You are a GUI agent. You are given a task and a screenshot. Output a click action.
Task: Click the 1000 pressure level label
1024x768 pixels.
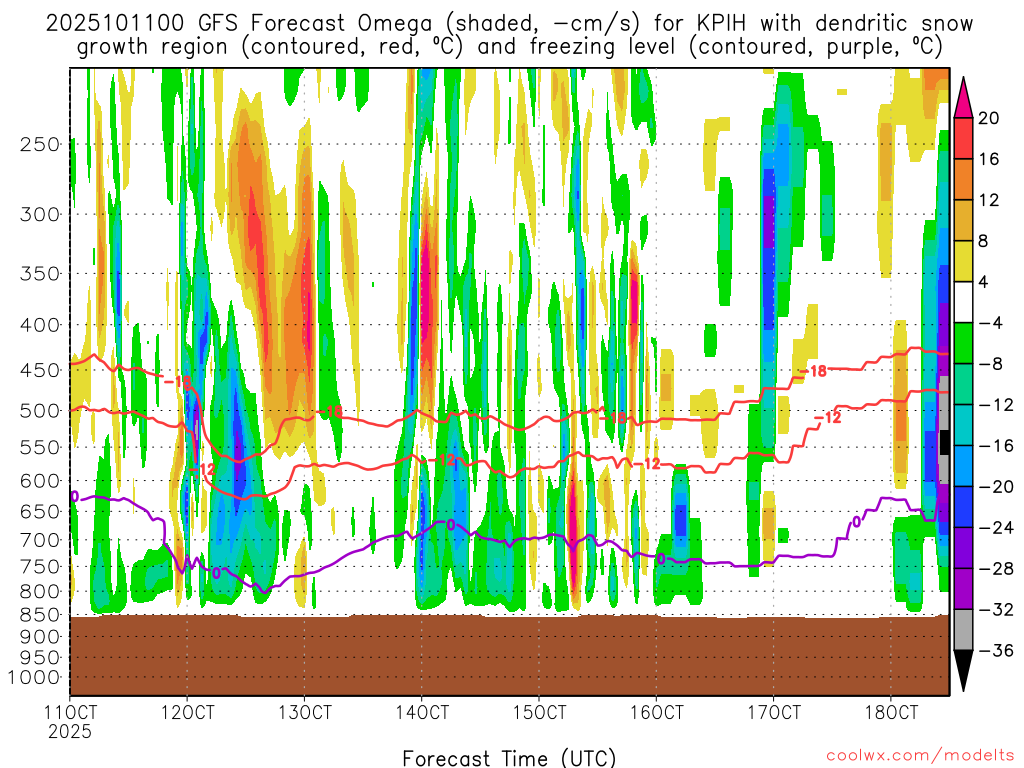pos(34,678)
